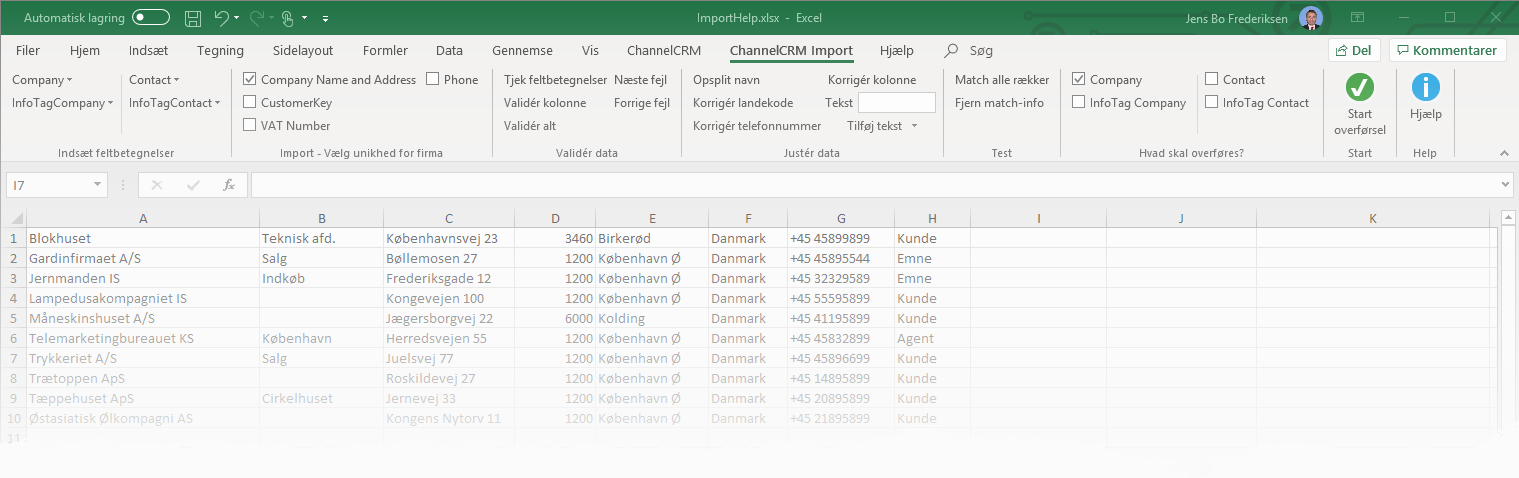1519x478 pixels.
Task: Open the InfoTagContact dropdown
Action: click(x=175, y=103)
